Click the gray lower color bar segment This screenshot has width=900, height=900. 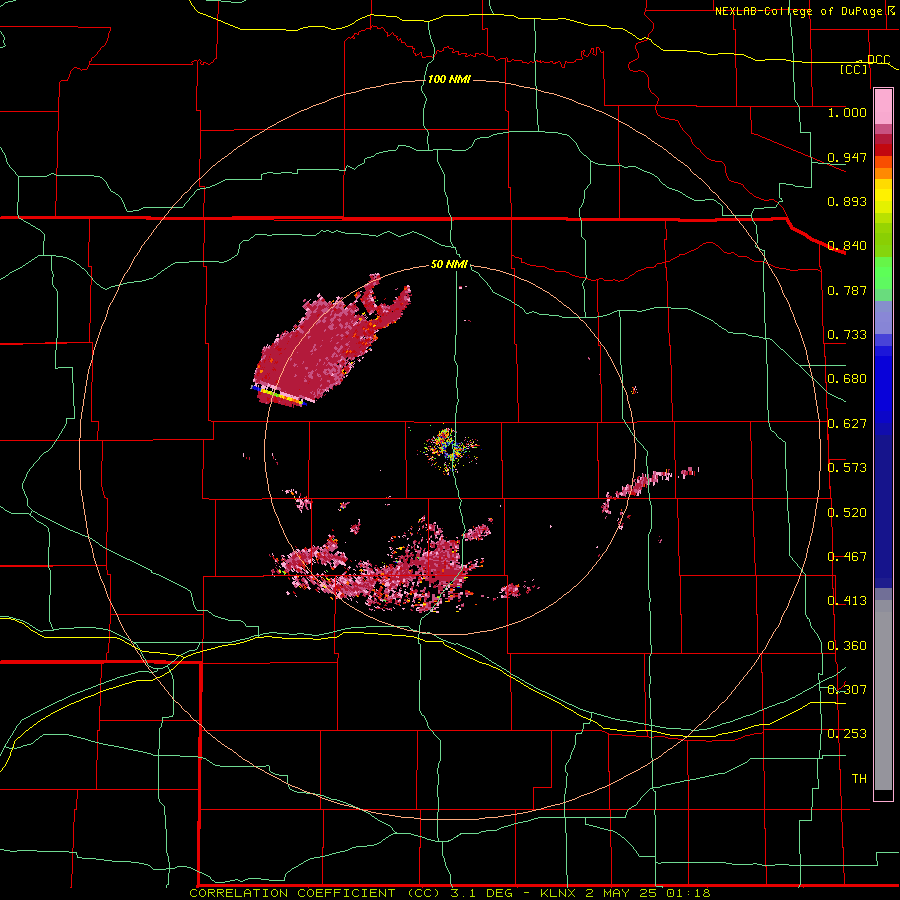883,695
